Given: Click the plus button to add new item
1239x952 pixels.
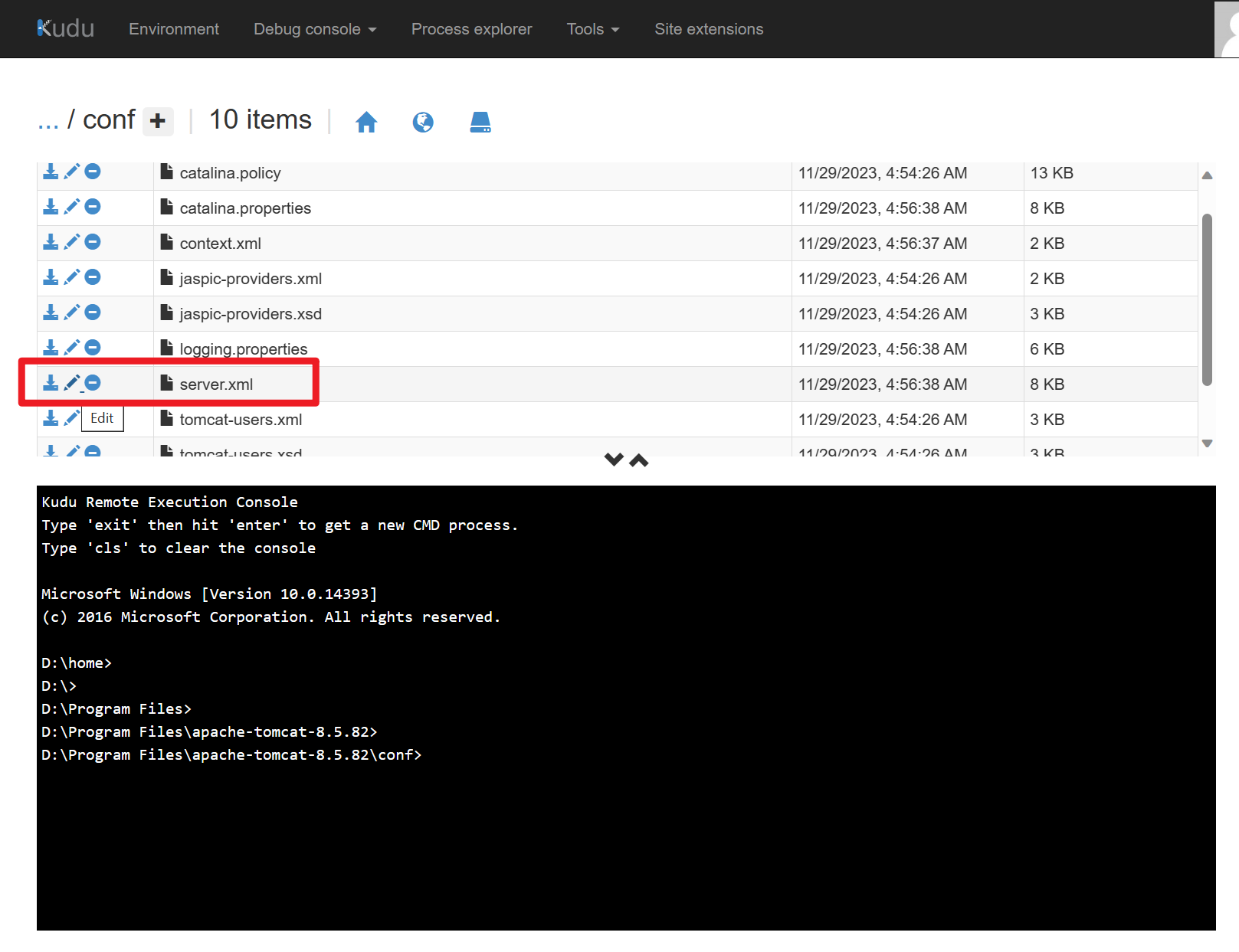Looking at the screenshot, I should [158, 121].
